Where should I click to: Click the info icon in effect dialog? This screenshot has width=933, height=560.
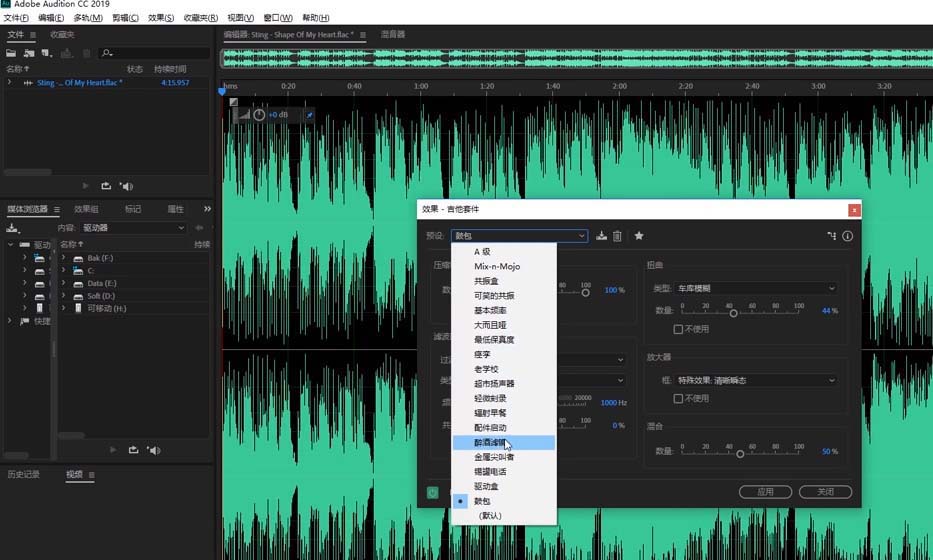coord(847,236)
